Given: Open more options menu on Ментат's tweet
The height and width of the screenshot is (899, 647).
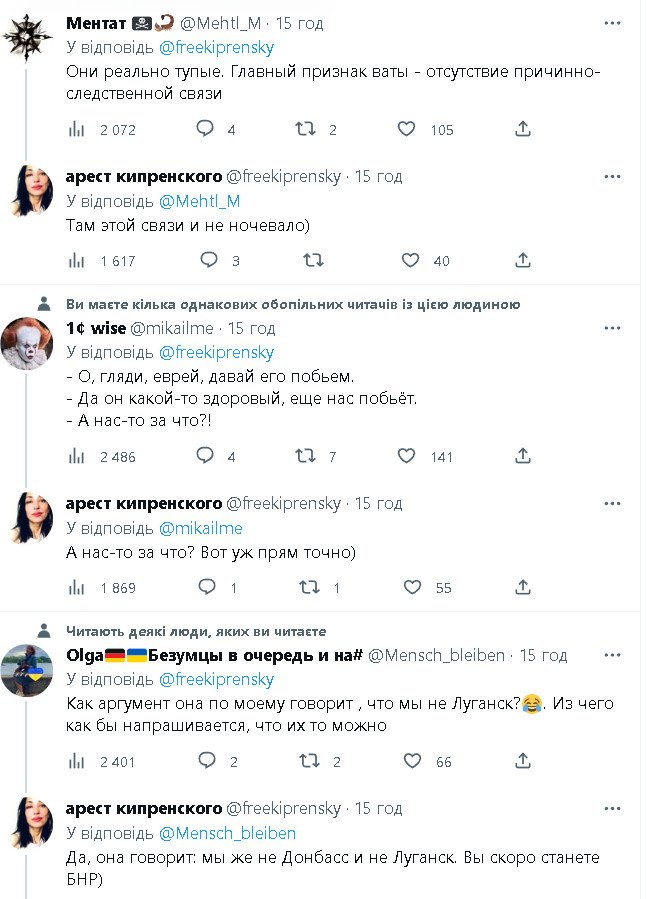Looking at the screenshot, I should (611, 21).
